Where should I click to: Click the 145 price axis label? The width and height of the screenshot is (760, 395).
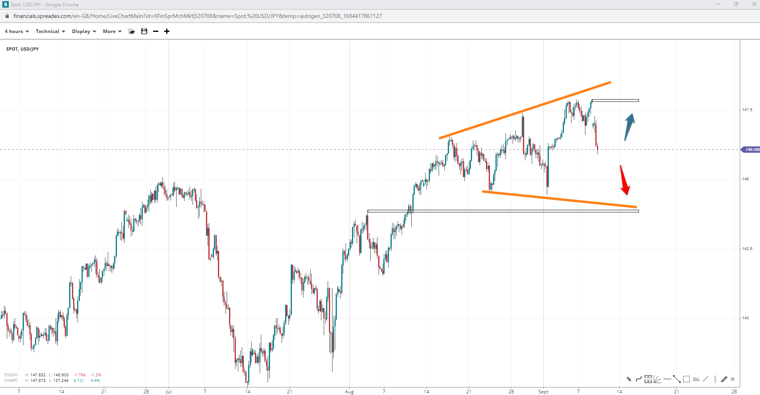click(745, 179)
